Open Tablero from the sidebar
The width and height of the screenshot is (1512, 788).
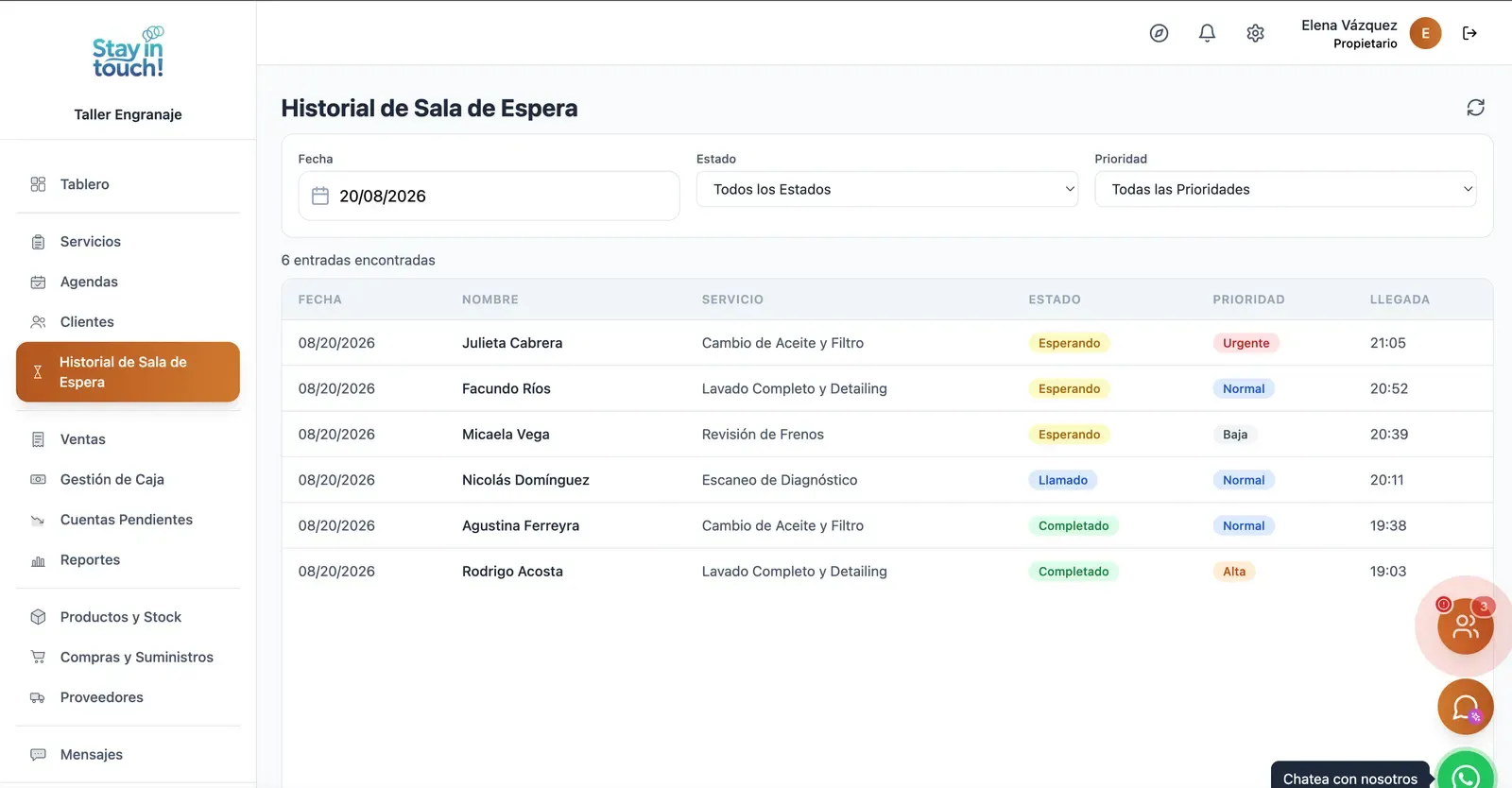click(128, 184)
